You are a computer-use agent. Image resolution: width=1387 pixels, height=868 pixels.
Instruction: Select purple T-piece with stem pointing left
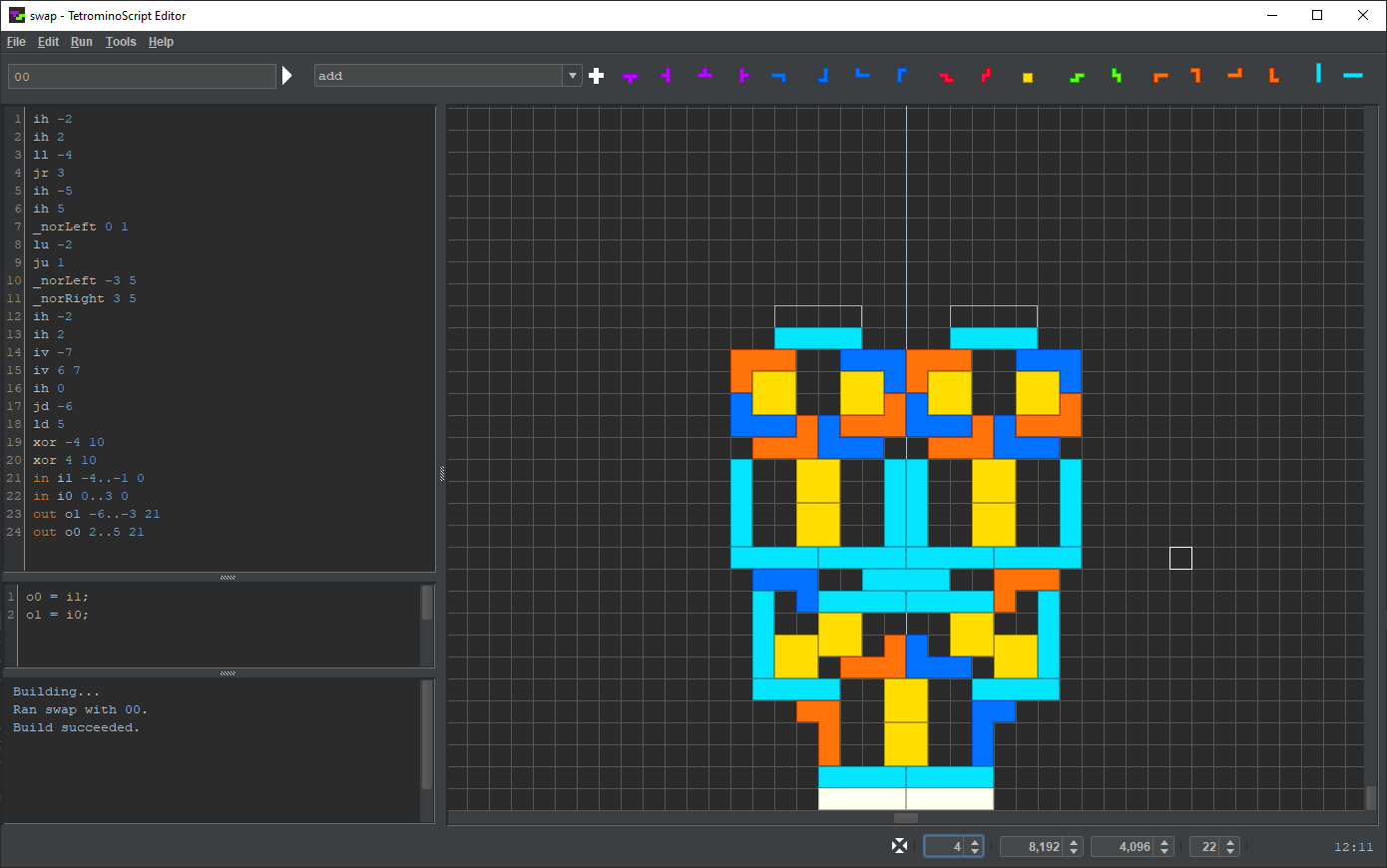coord(666,76)
